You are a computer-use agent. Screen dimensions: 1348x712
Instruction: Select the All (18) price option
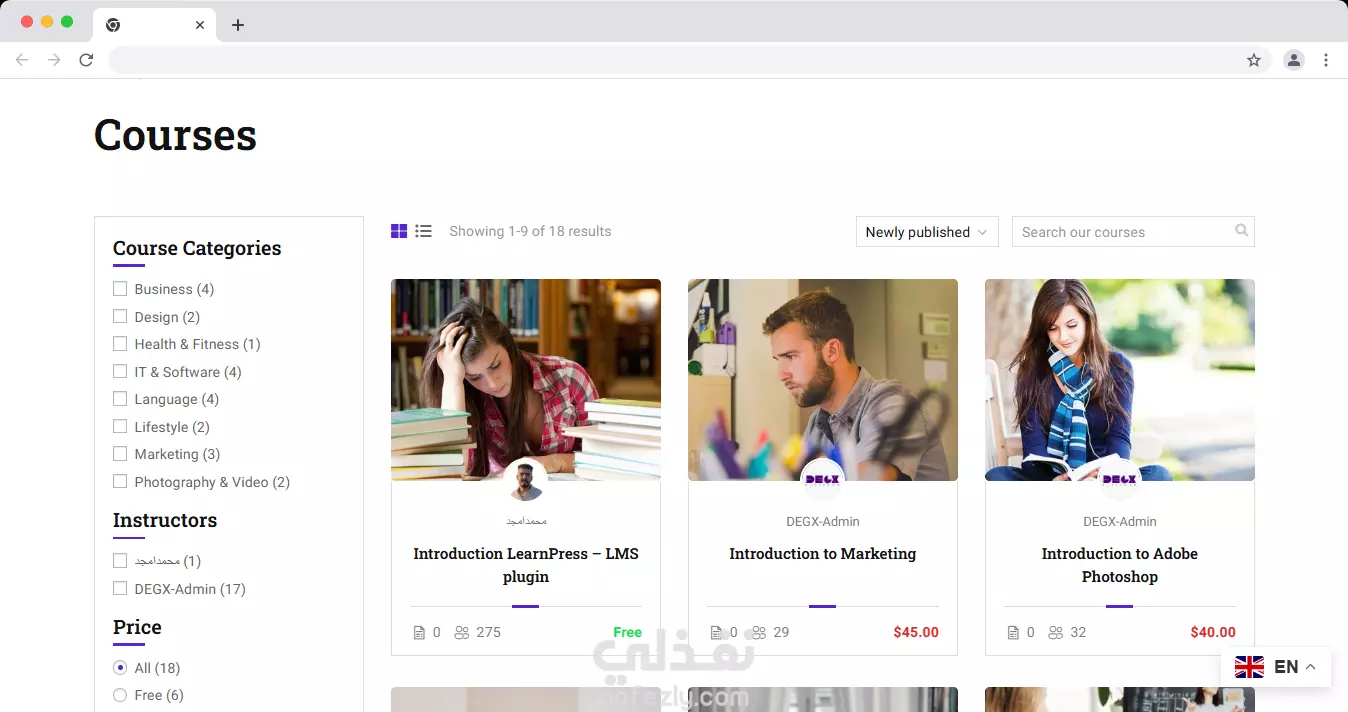(x=120, y=668)
